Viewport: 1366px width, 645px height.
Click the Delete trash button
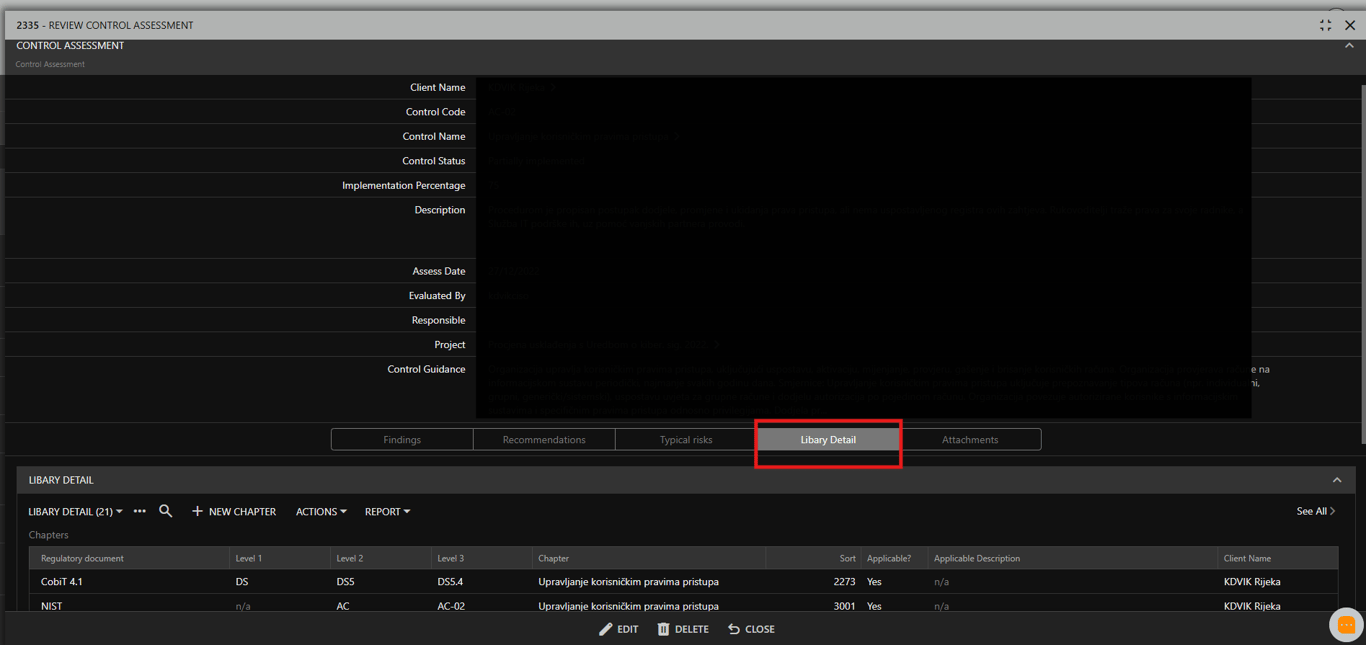(x=683, y=629)
